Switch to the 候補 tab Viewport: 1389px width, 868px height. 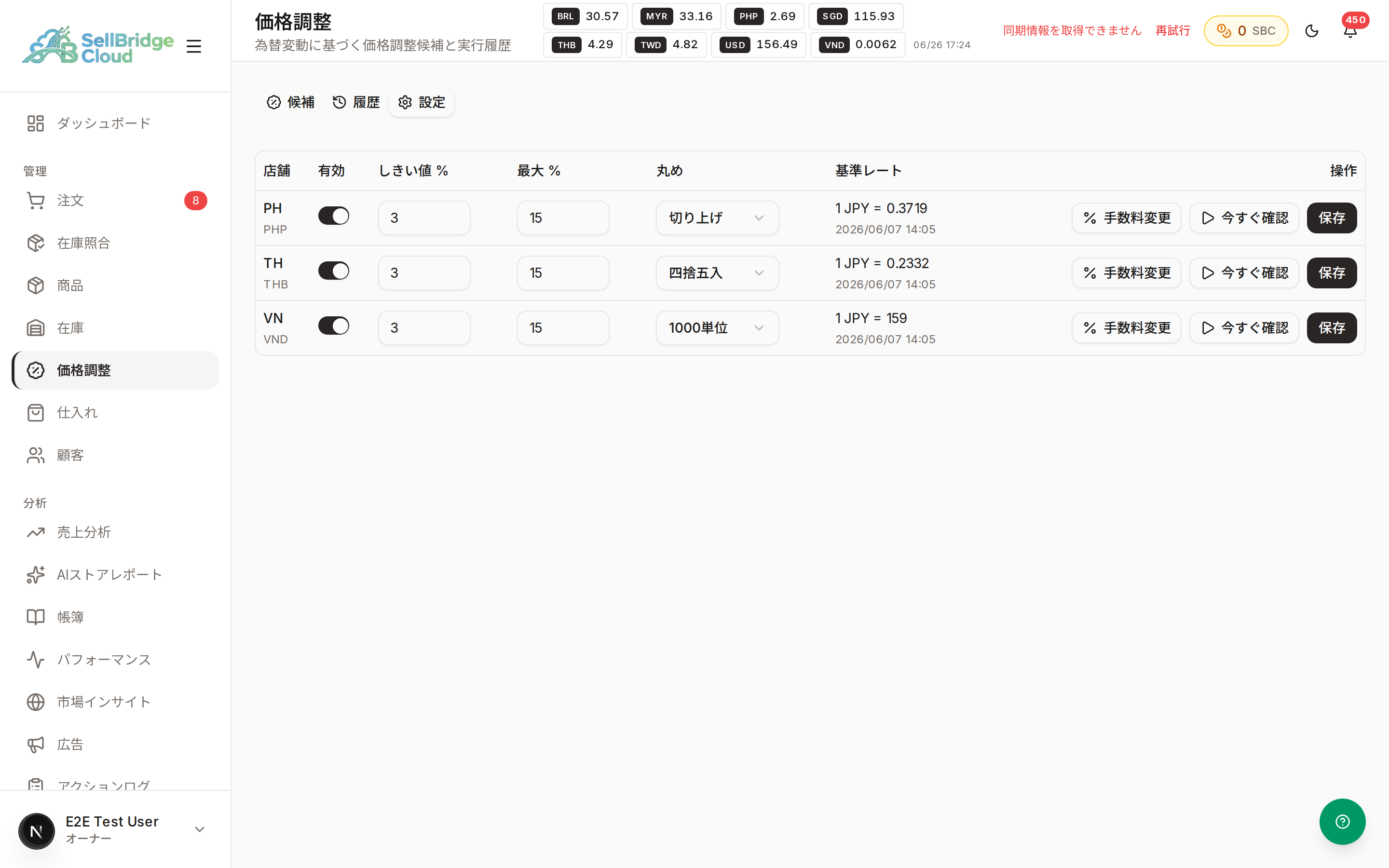[290, 102]
